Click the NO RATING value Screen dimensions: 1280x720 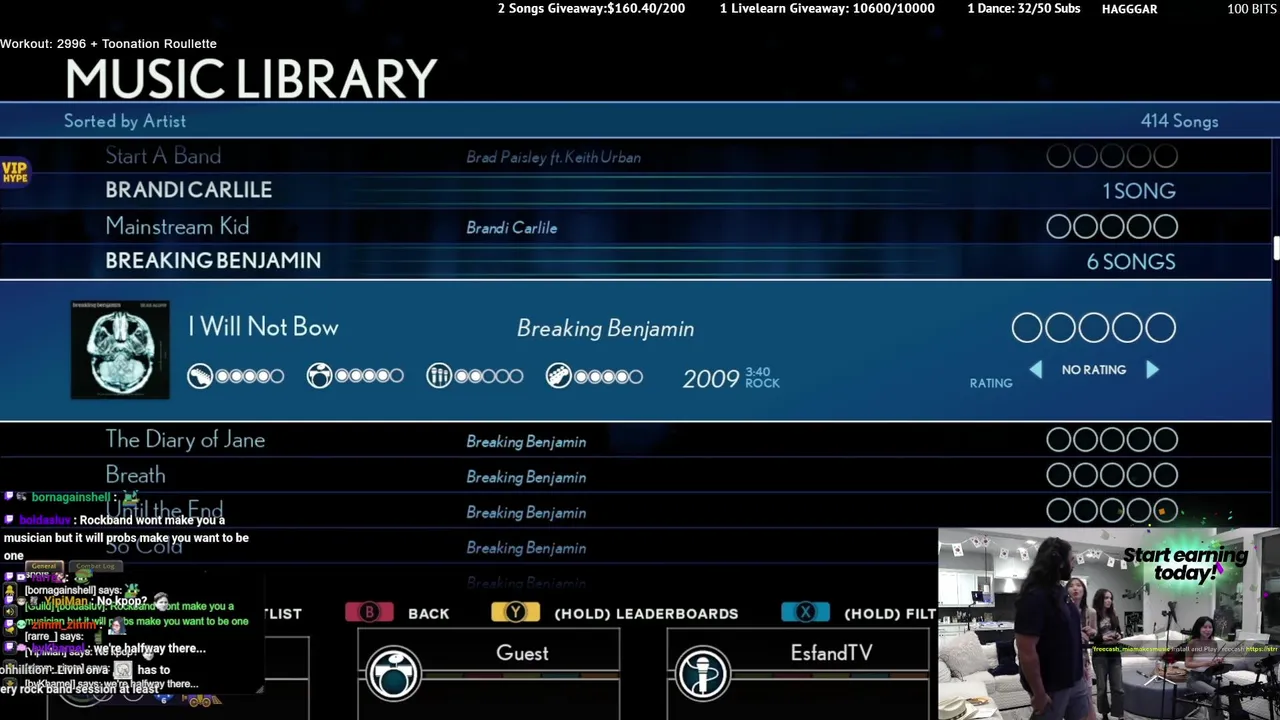tap(1094, 370)
